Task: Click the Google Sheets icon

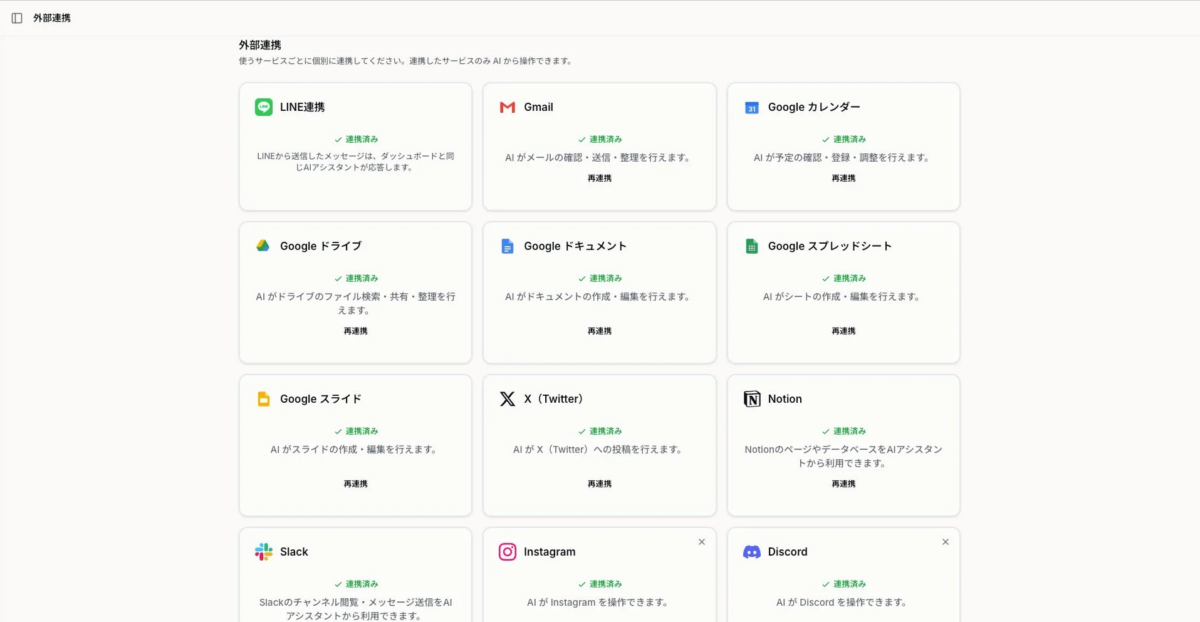Action: click(x=752, y=246)
